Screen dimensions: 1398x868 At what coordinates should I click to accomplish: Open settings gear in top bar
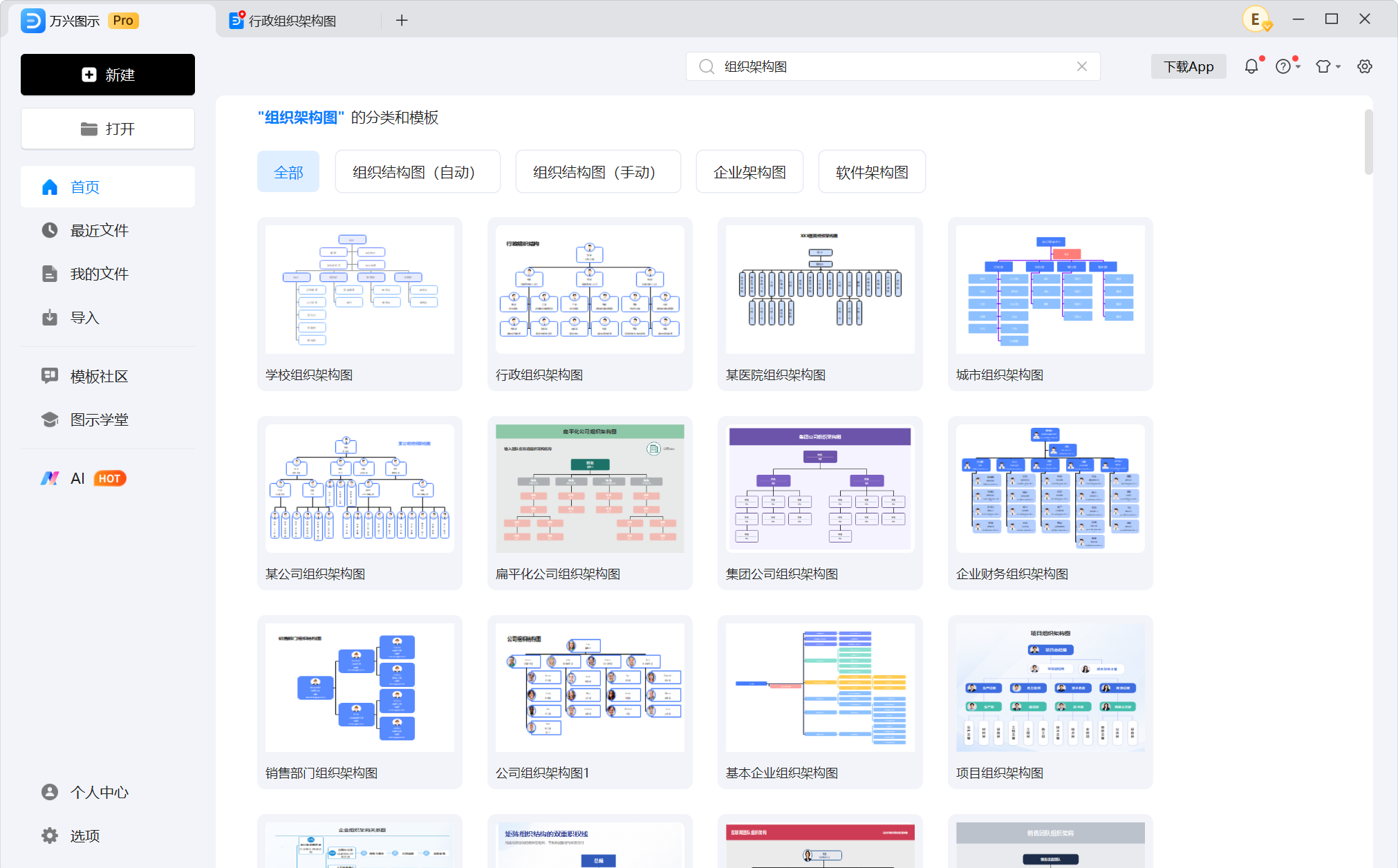pyautogui.click(x=1365, y=66)
